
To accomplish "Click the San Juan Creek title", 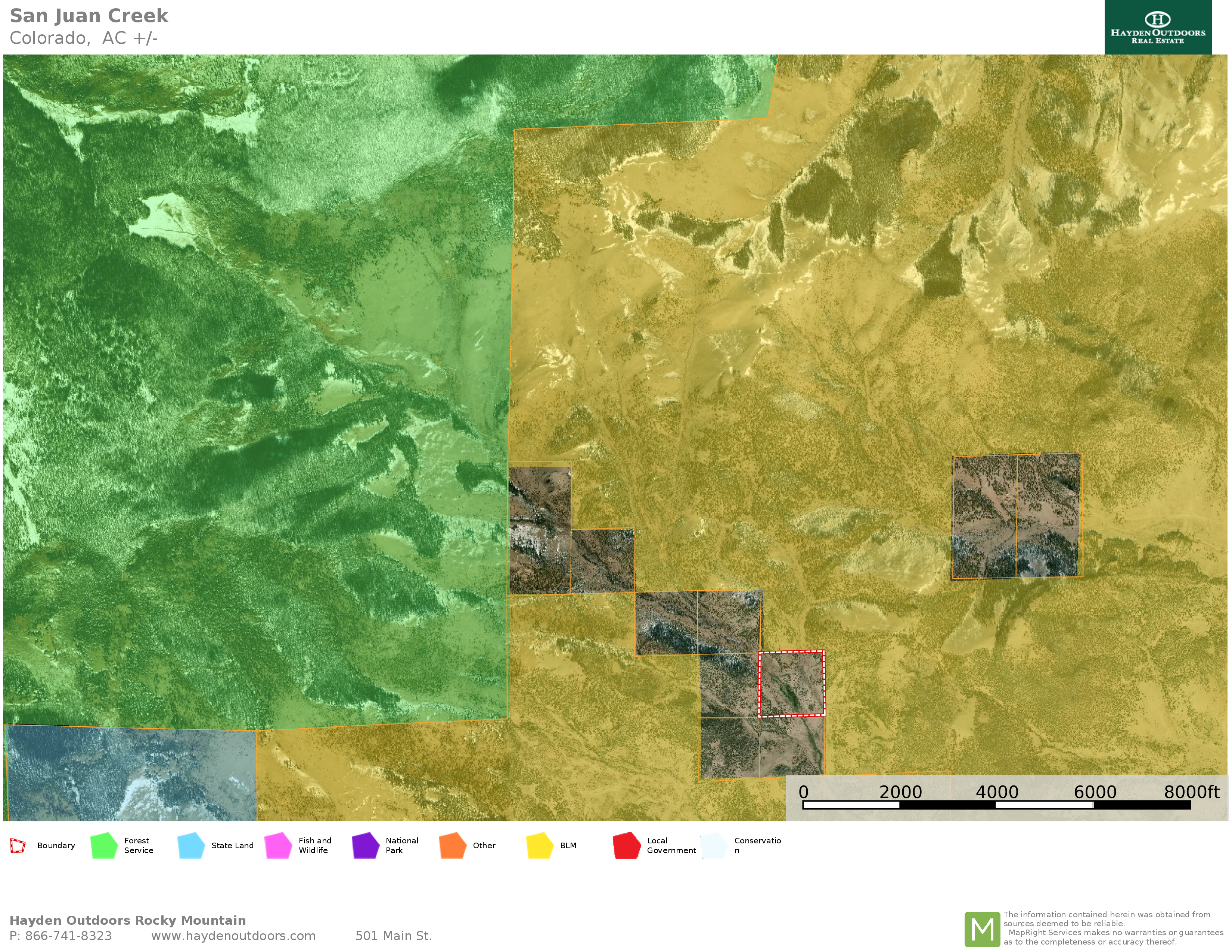I will pos(89,16).
